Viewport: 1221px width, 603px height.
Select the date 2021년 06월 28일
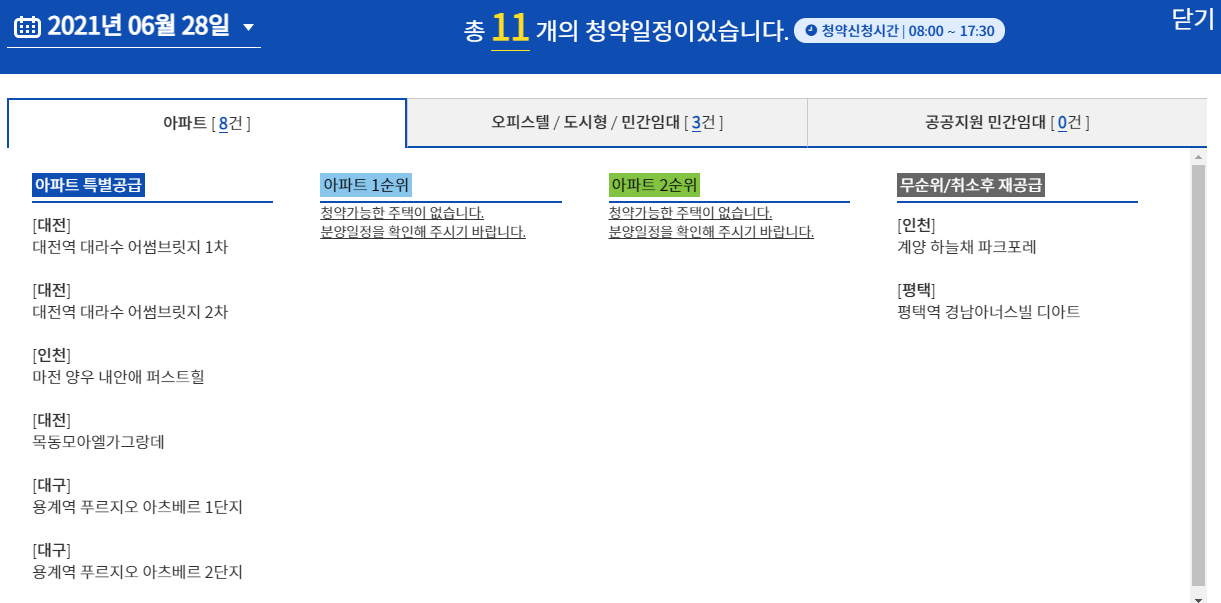click(x=138, y=27)
